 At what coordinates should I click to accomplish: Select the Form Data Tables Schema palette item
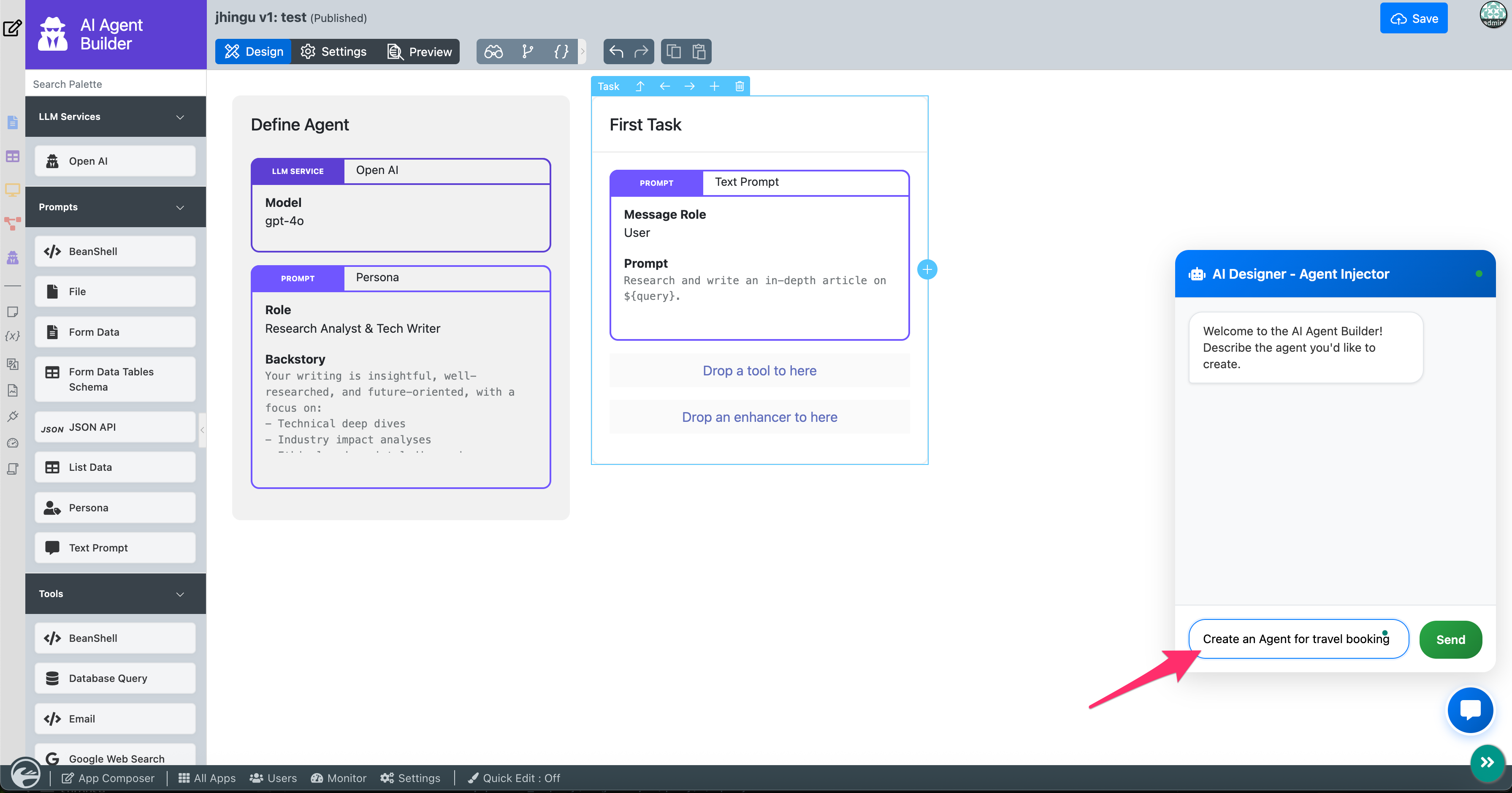(115, 380)
